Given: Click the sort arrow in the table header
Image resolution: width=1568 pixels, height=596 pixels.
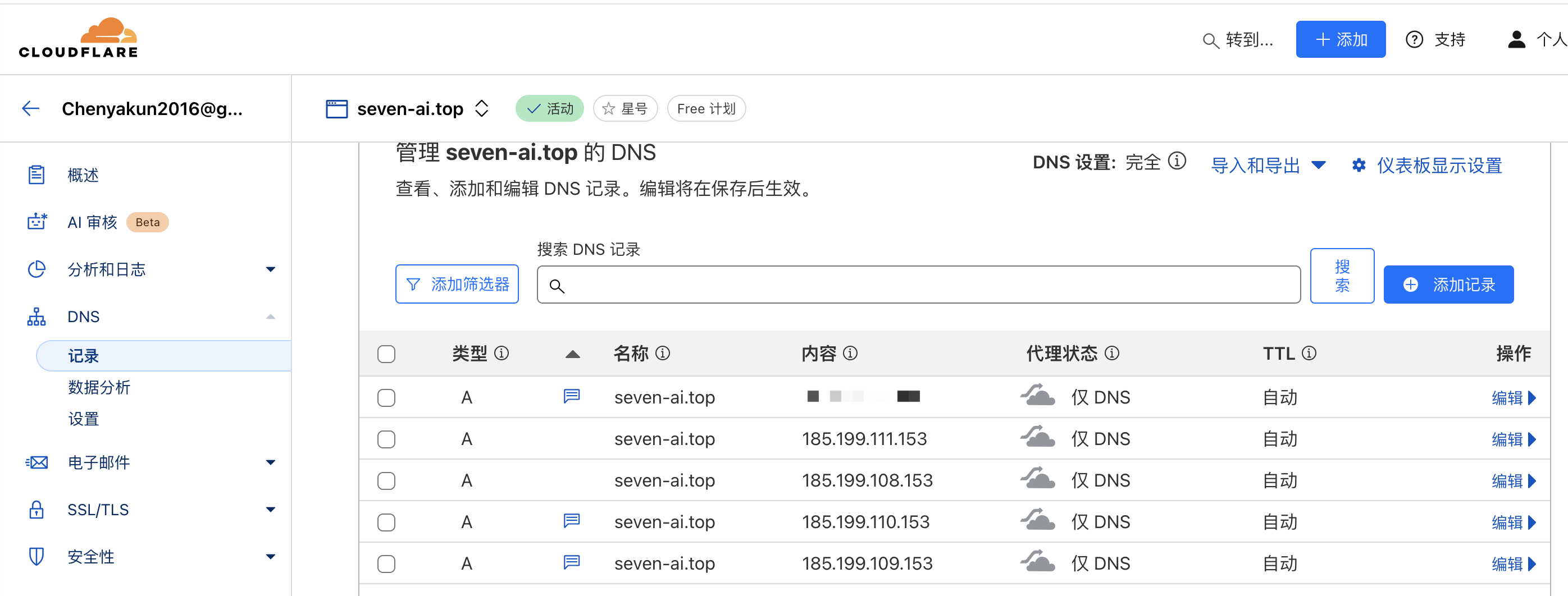Looking at the screenshot, I should (572, 354).
